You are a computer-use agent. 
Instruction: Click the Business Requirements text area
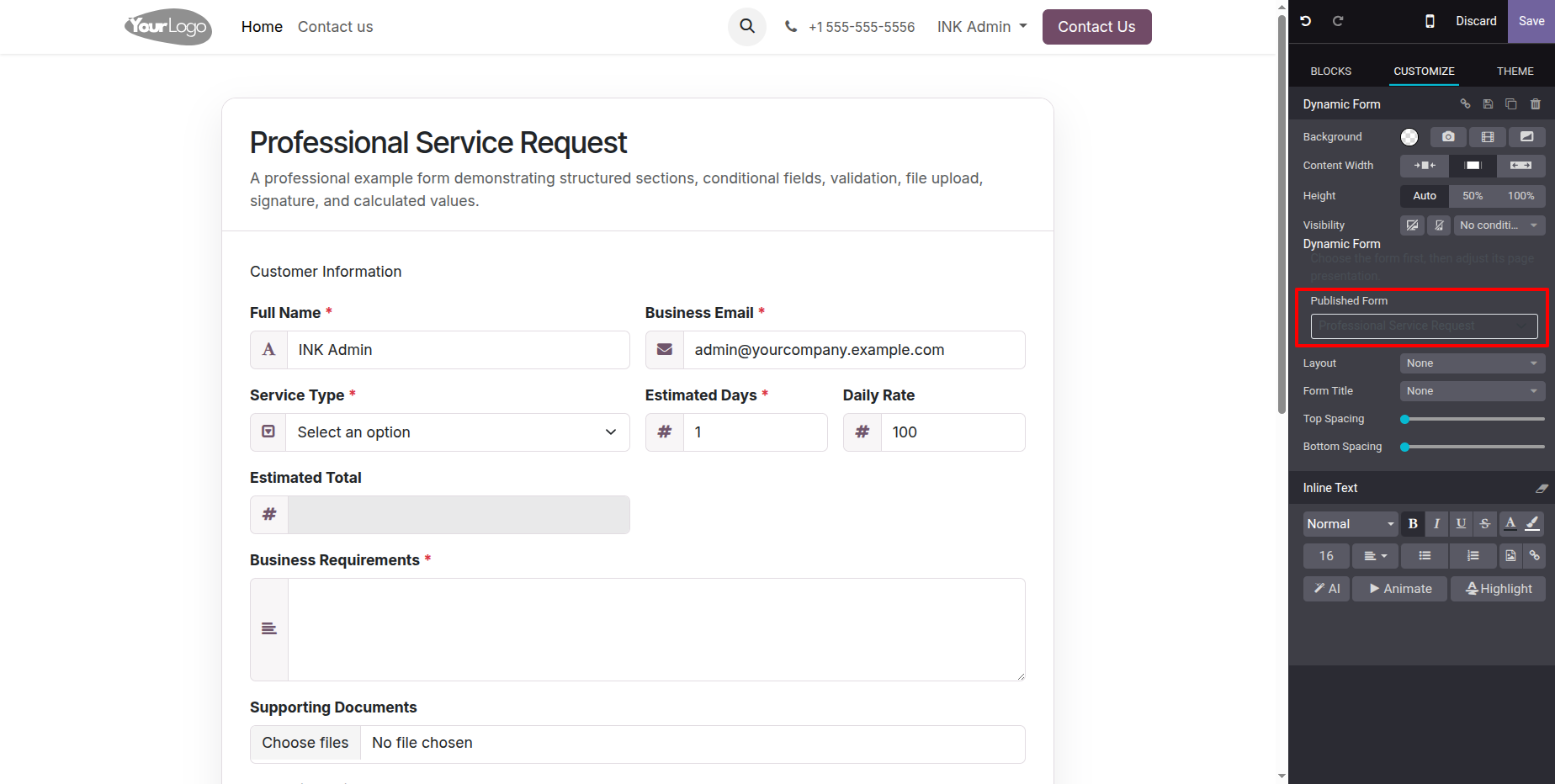point(656,629)
